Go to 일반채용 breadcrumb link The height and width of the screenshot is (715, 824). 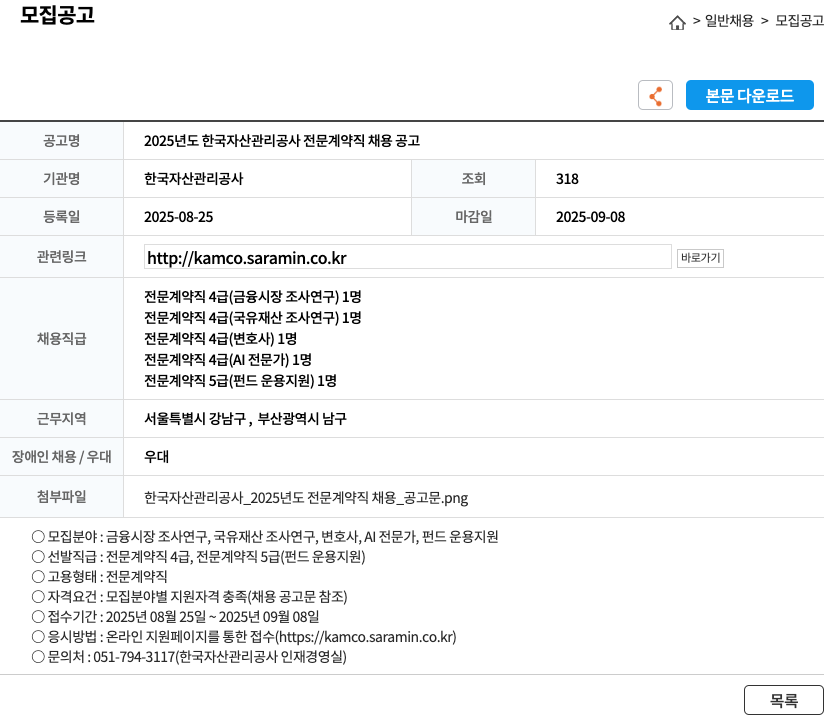(729, 21)
